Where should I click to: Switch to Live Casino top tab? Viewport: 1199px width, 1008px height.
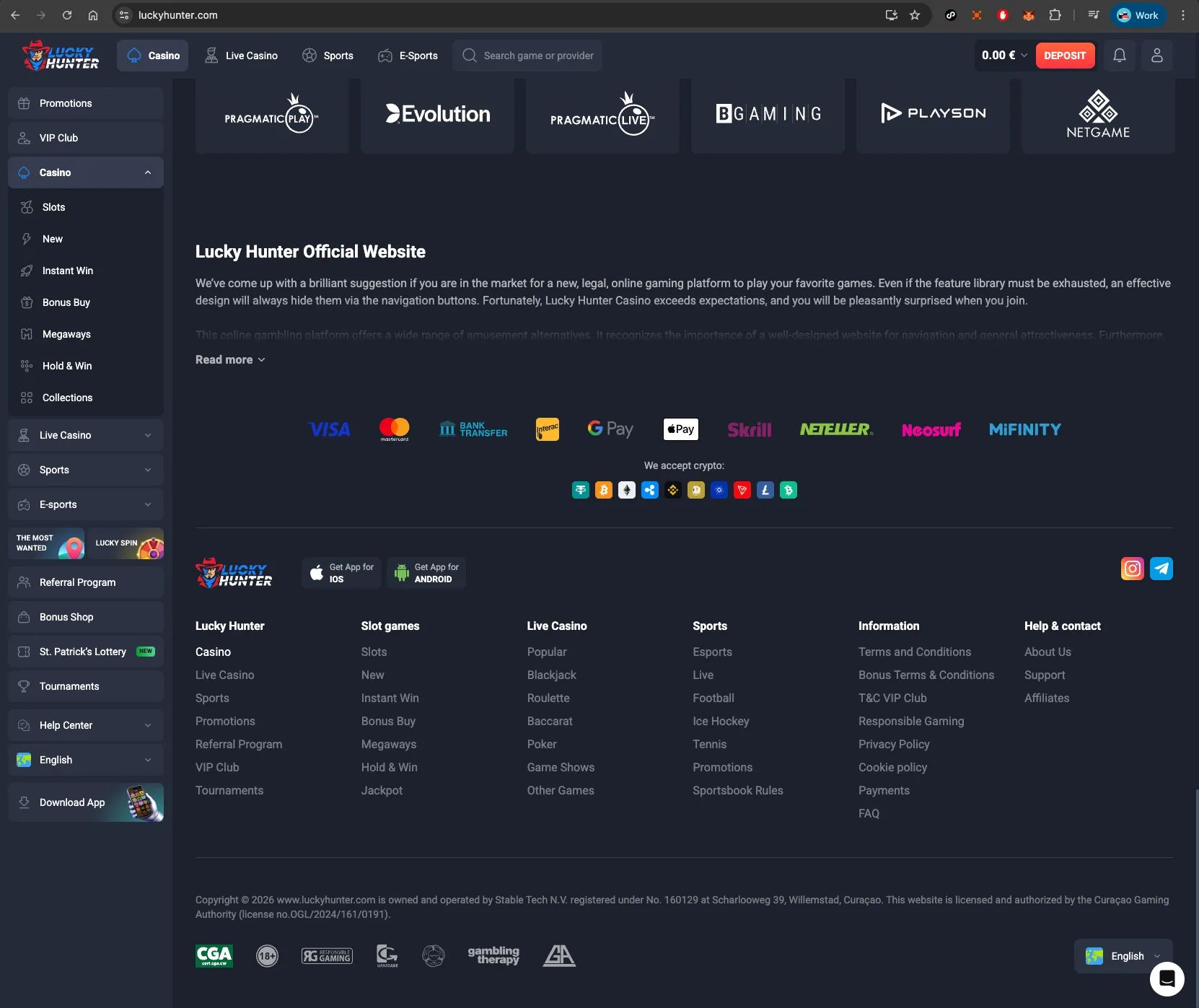click(241, 56)
